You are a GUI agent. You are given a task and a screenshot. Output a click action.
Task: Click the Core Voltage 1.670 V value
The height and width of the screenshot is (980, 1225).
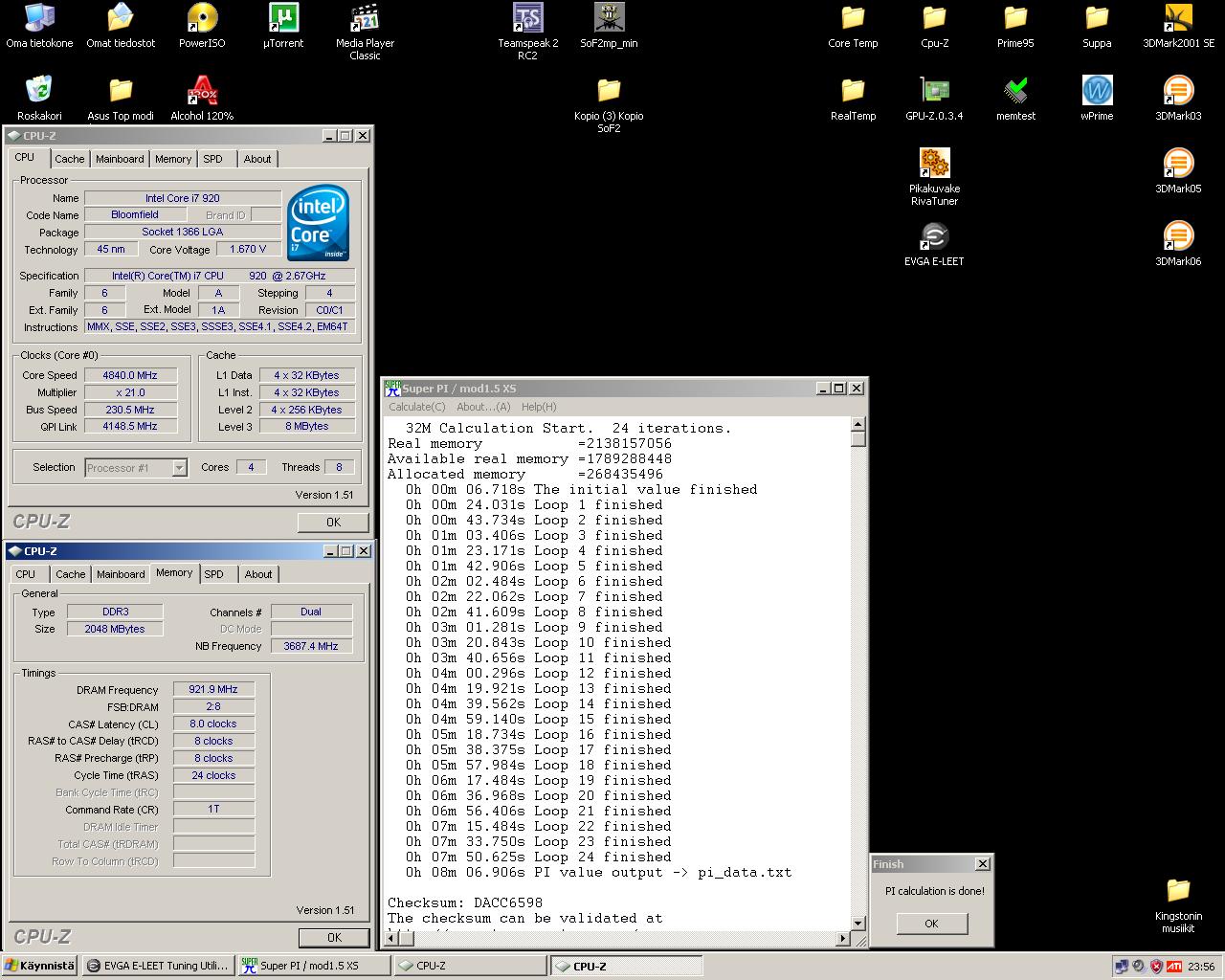point(249,249)
